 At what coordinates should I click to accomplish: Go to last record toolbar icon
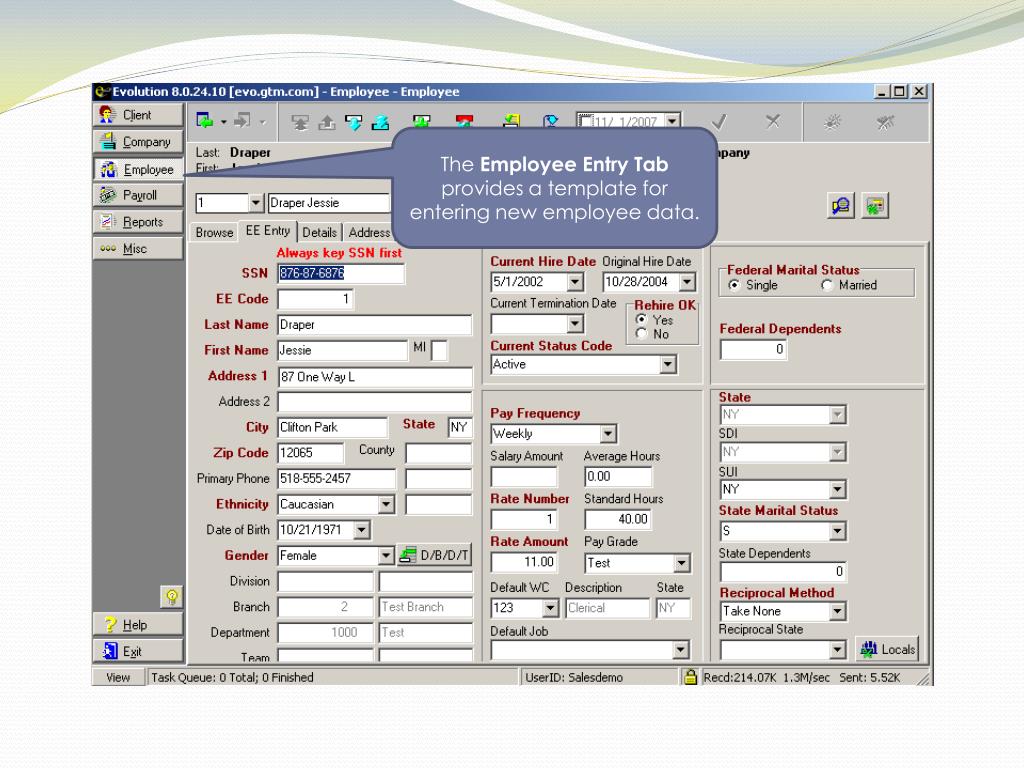pos(380,122)
